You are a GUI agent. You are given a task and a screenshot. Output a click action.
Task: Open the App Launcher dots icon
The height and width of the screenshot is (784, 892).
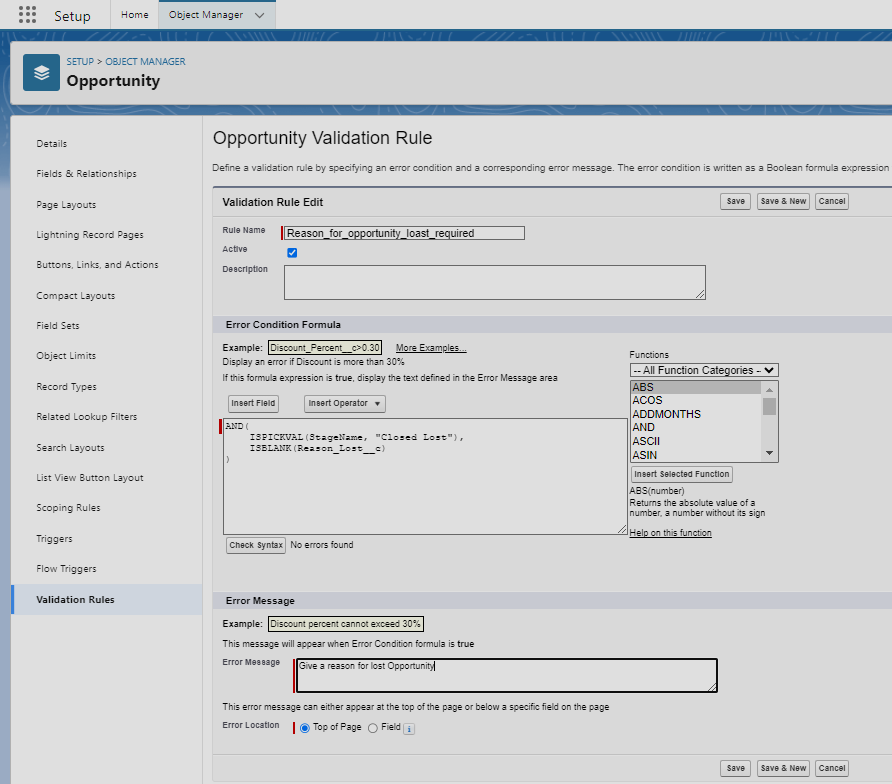pos(27,15)
